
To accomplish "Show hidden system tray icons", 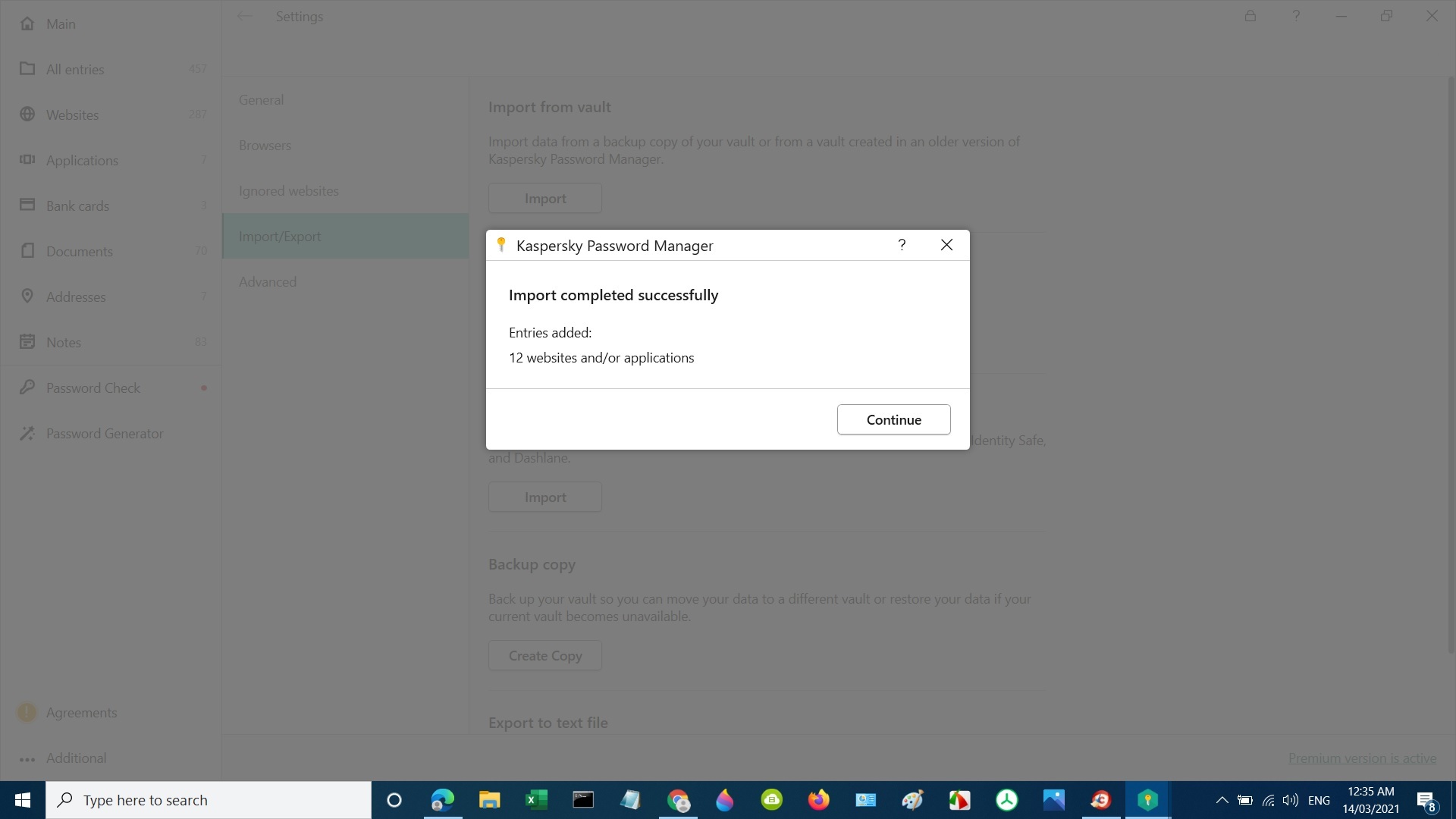I will [x=1222, y=800].
